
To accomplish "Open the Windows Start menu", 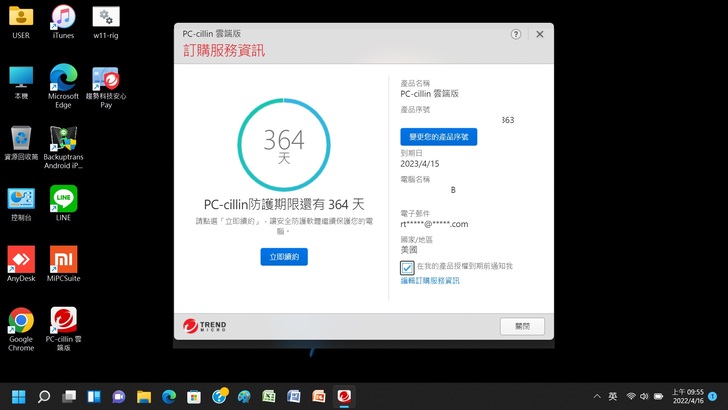I will coord(19,397).
